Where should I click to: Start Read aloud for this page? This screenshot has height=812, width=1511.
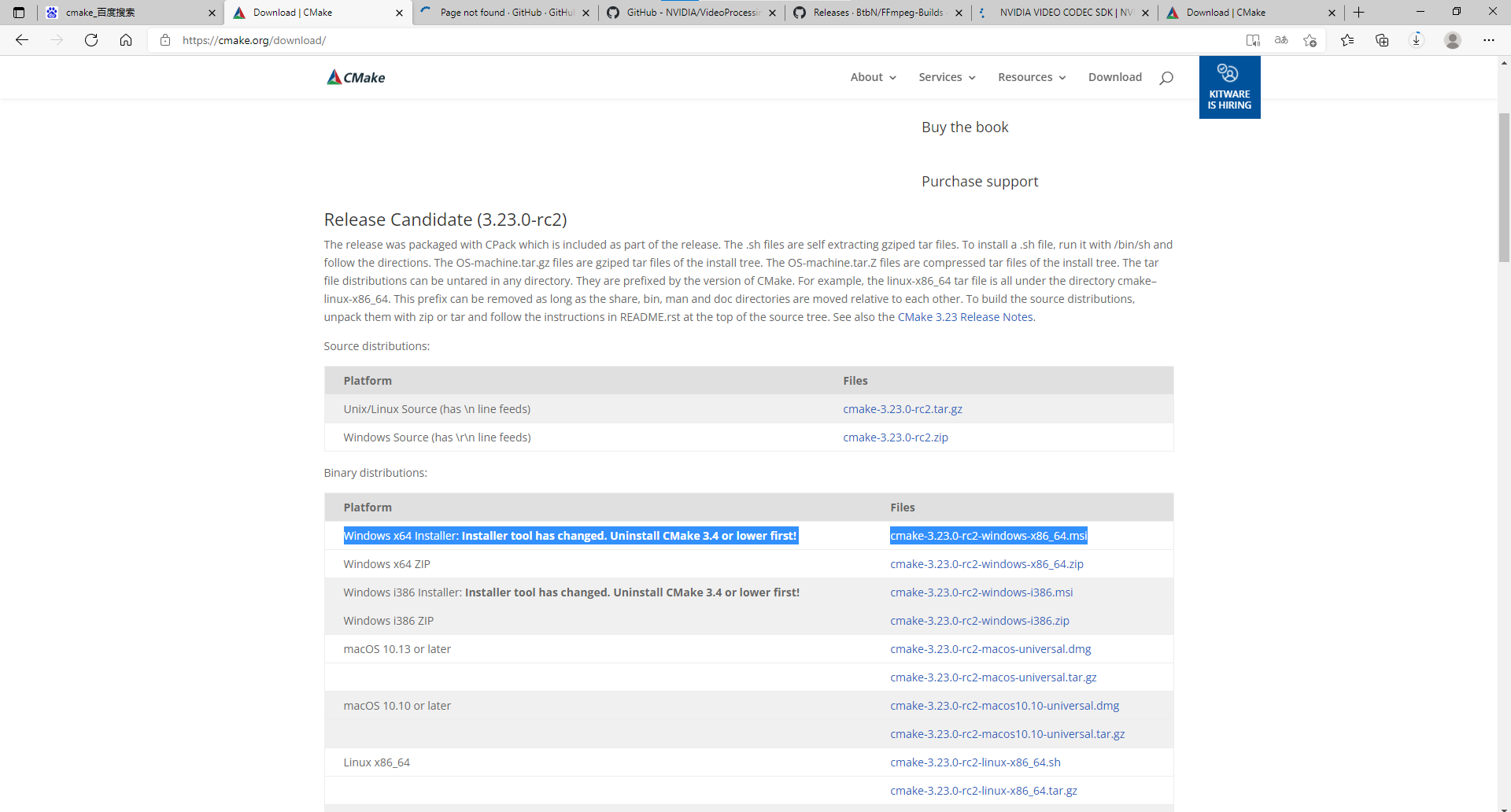(x=1253, y=40)
